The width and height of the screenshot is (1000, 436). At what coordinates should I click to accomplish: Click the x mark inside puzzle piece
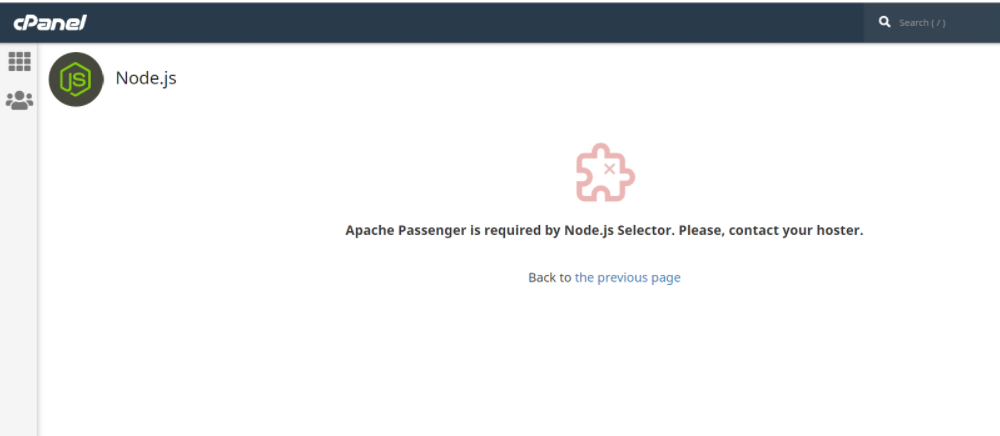pos(609,169)
